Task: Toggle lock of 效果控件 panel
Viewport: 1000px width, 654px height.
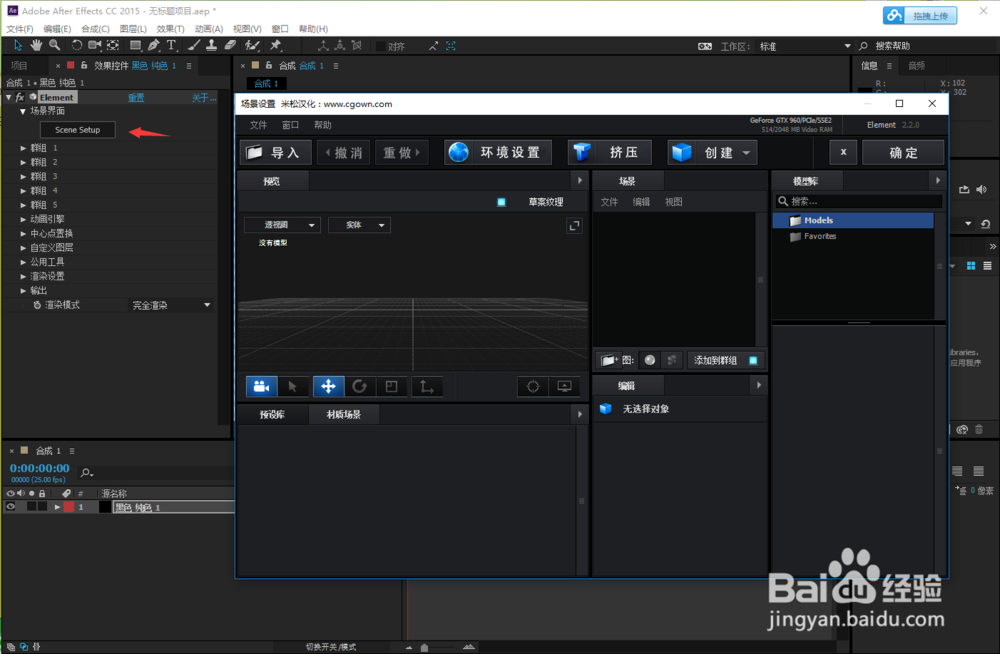Action: 84,65
